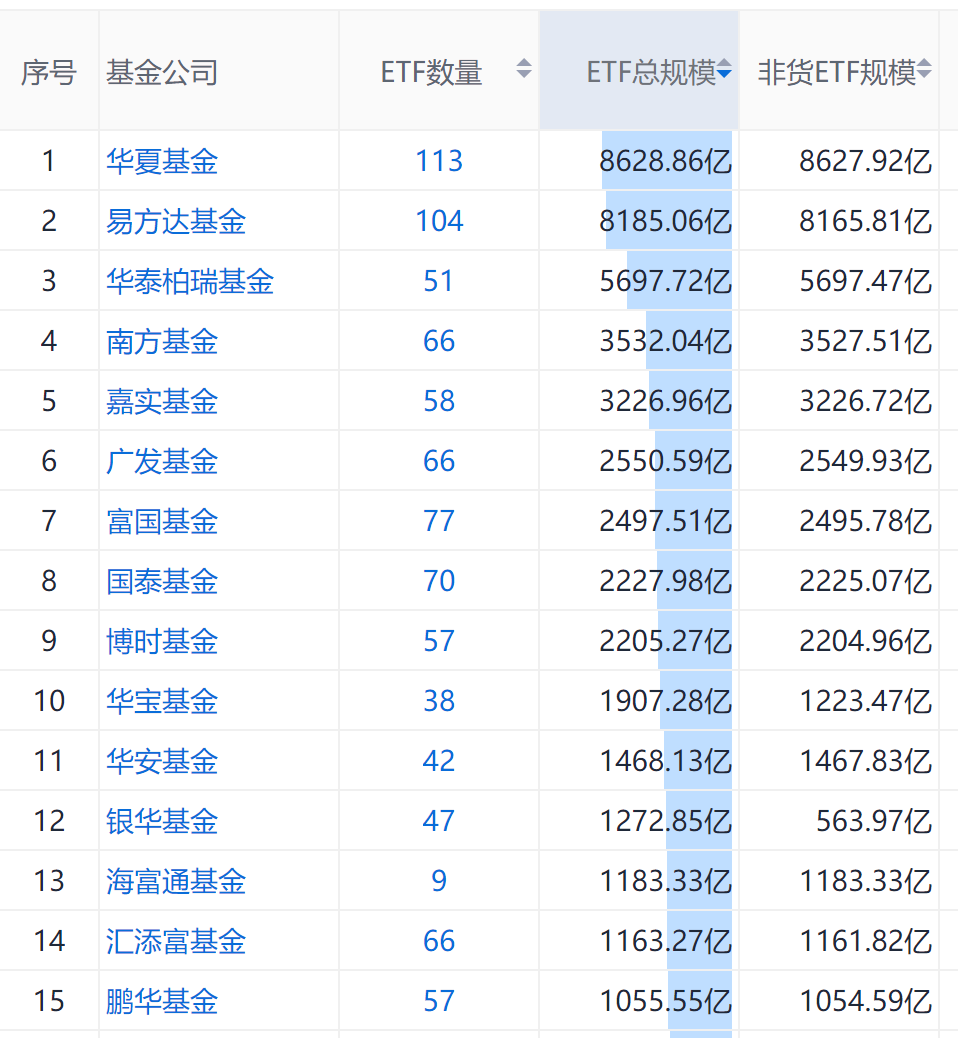This screenshot has height=1038, width=958.
Task: Open 华夏基金 company link
Action: coord(162,161)
